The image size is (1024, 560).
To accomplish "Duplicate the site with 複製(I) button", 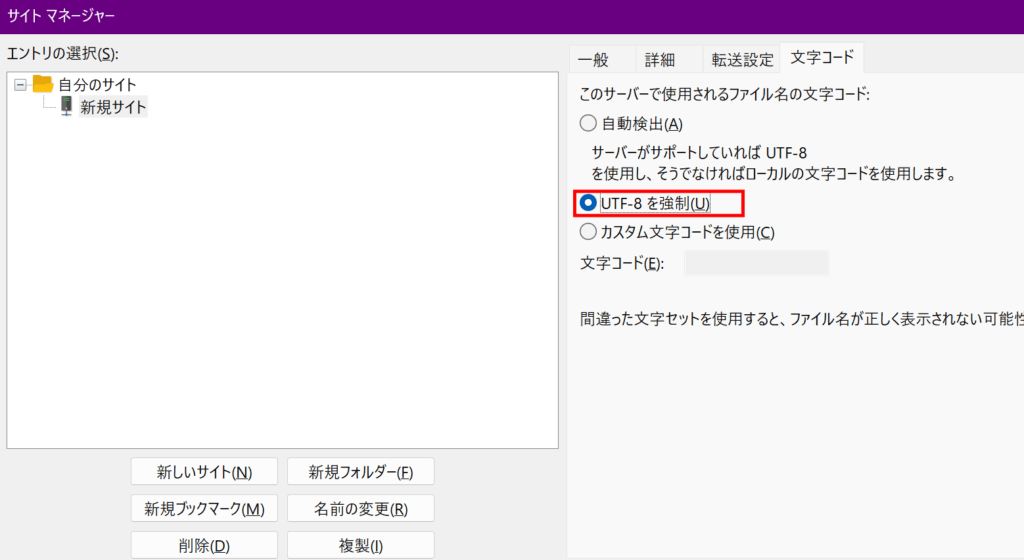I will 360,545.
